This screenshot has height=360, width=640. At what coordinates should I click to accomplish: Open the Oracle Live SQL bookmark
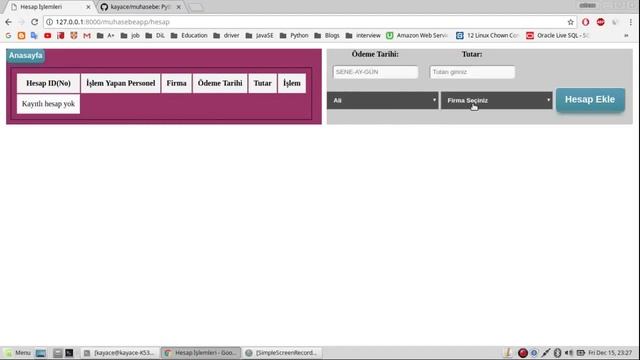558,36
